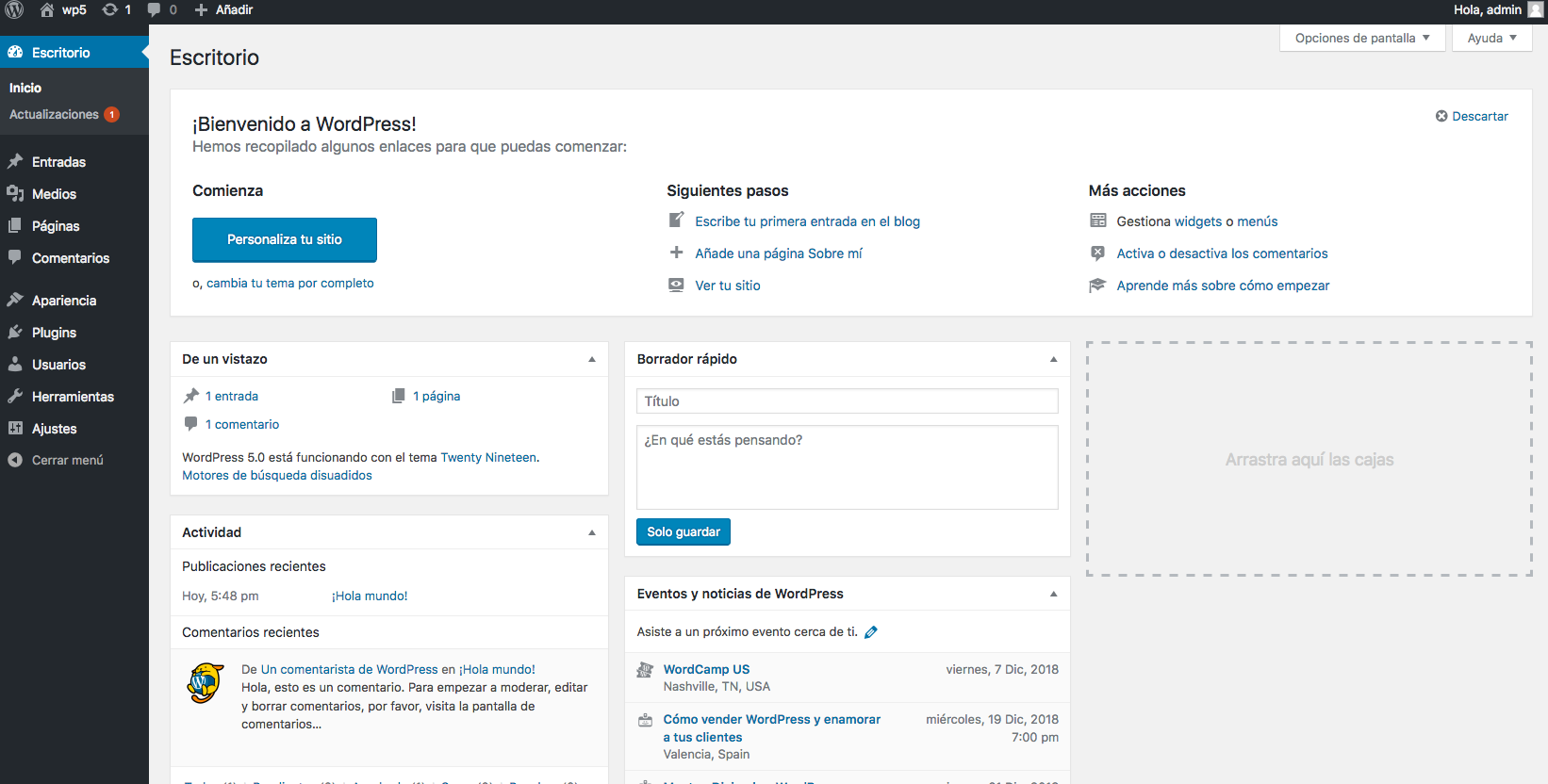Open the Plugins menu in sidebar
Screen dimensions: 1548x784
point(54,333)
